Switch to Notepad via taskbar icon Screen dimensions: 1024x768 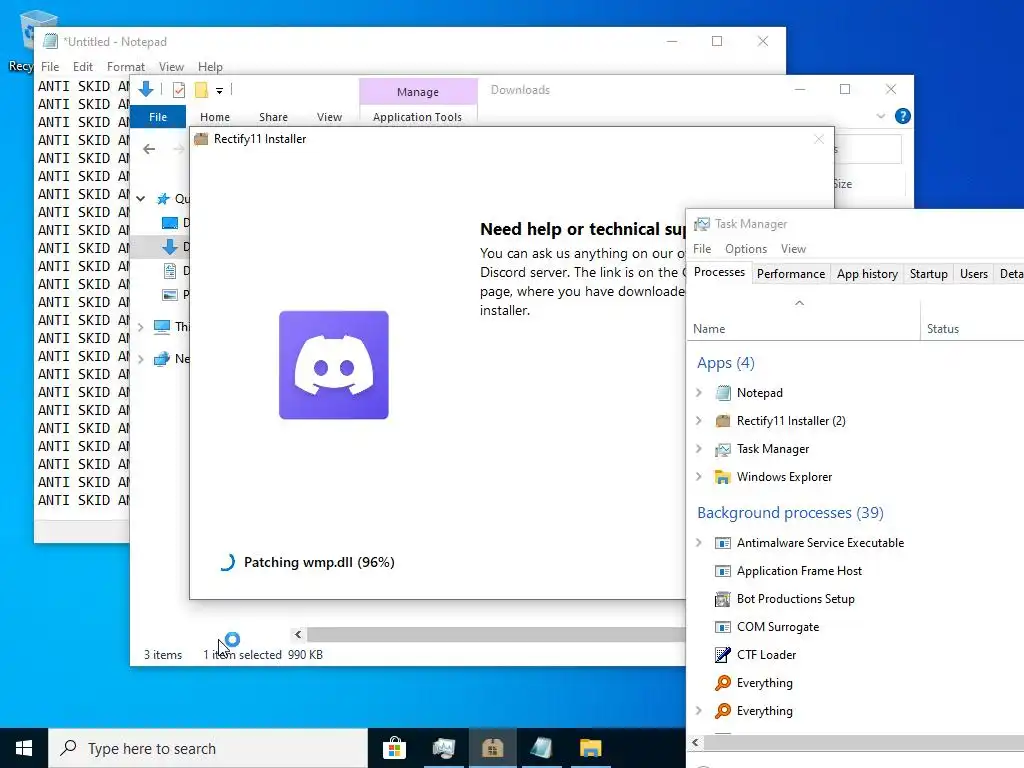tap(541, 748)
